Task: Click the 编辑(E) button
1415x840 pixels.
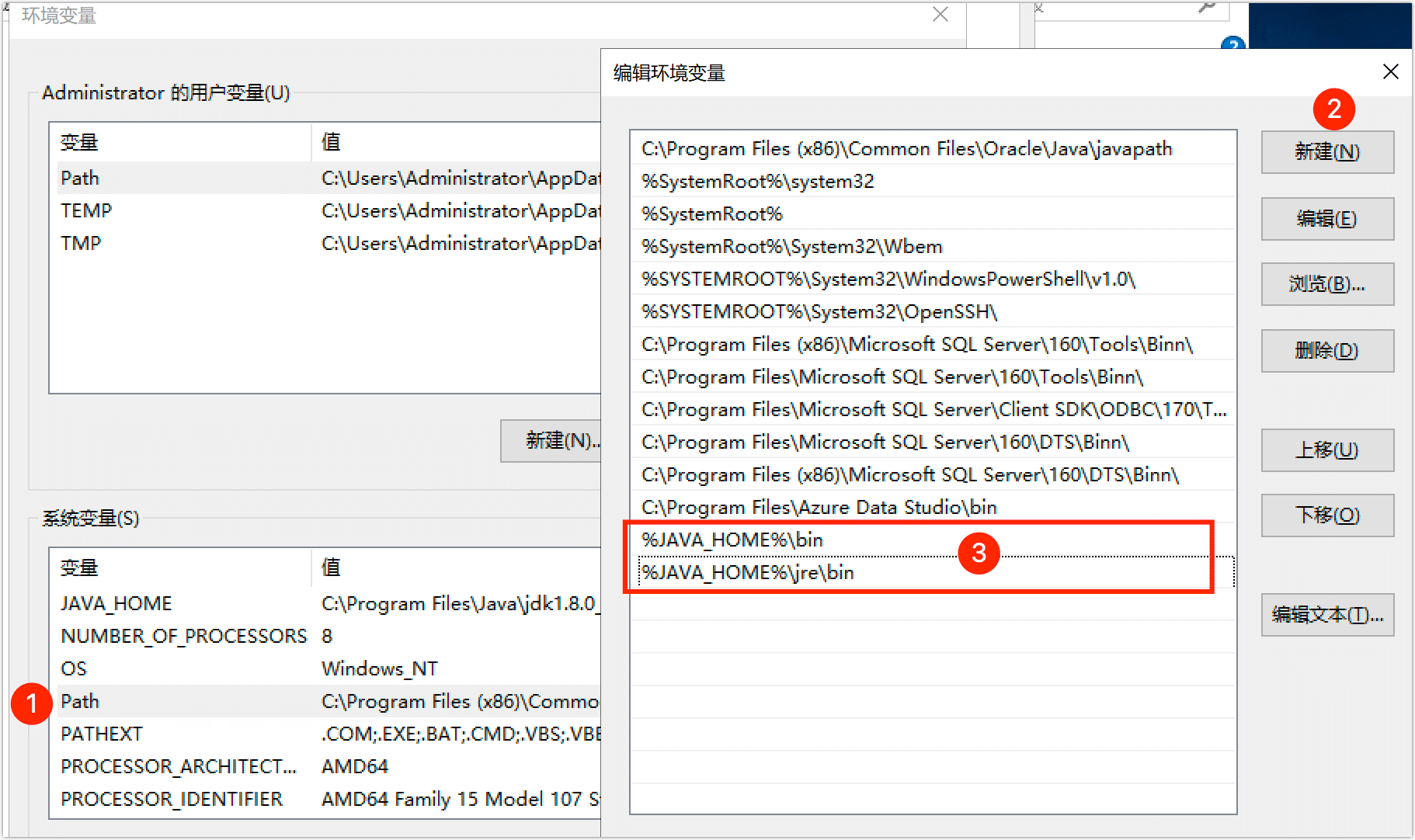Action: coord(1326,219)
